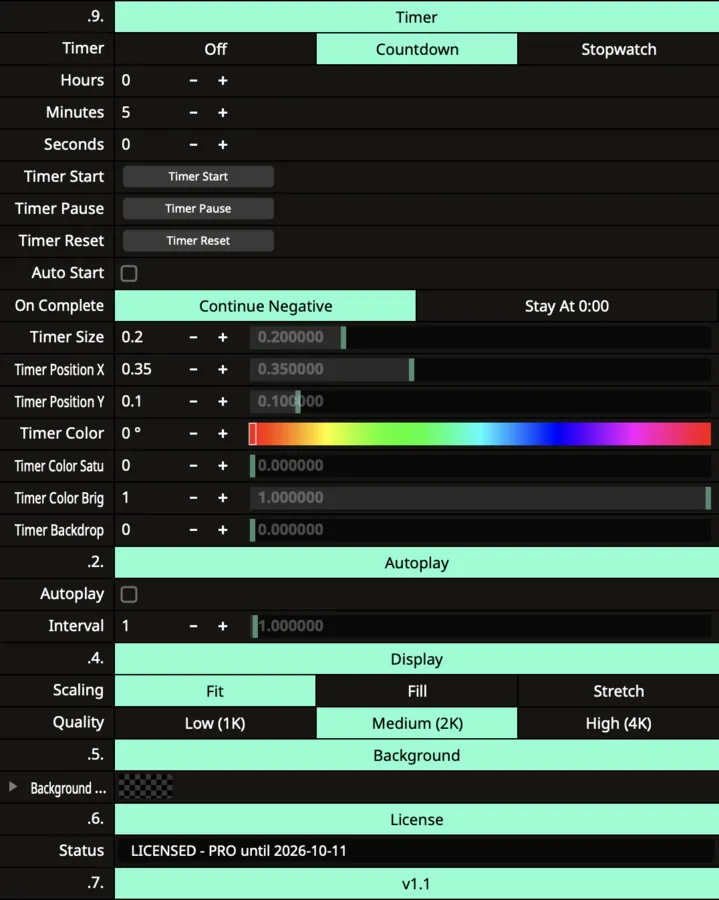The width and height of the screenshot is (719, 900).
Task: Click the Timer Start button
Action: click(x=198, y=176)
